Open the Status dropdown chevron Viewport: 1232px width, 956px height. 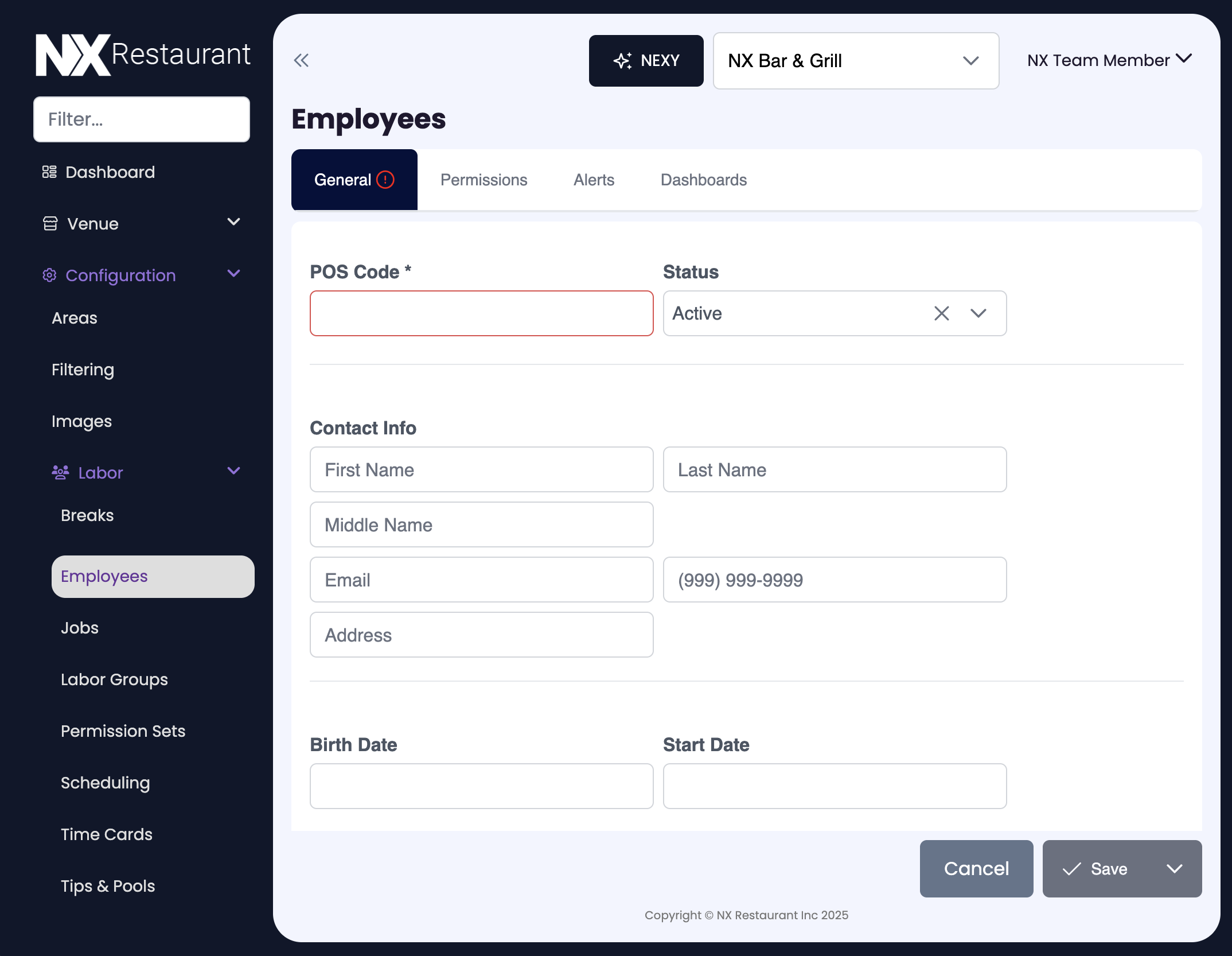click(x=978, y=313)
